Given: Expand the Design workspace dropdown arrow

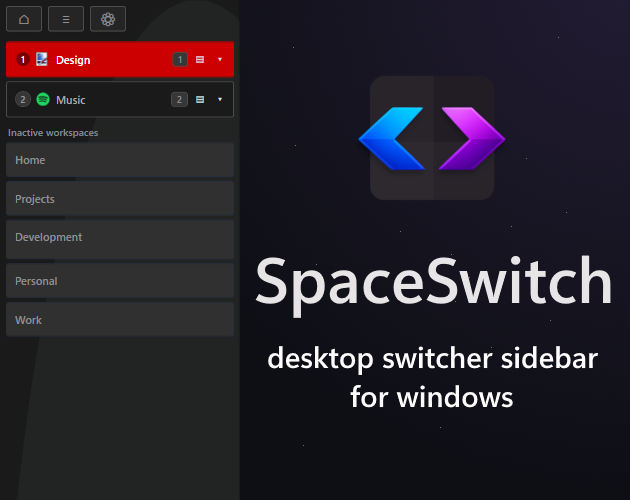Looking at the screenshot, I should [x=220, y=59].
